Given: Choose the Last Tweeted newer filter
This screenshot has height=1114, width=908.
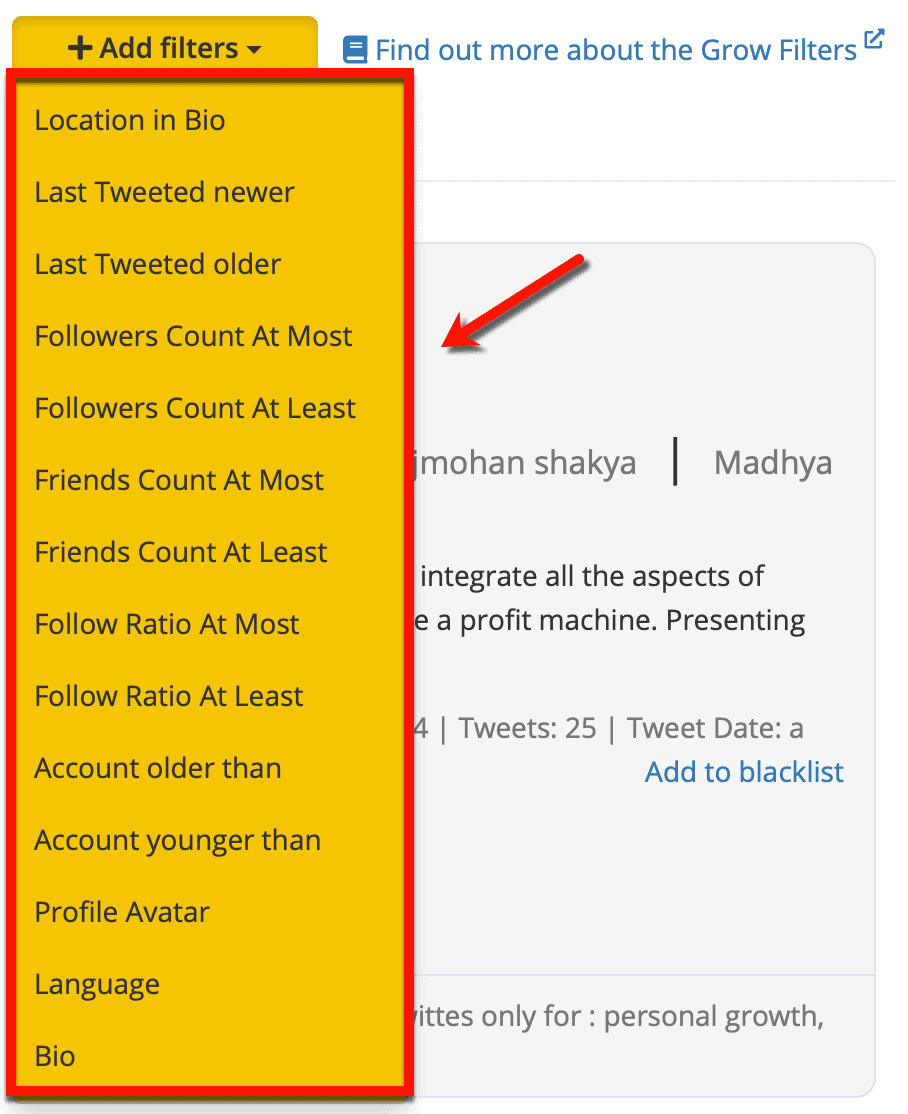Looking at the screenshot, I should 164,192.
